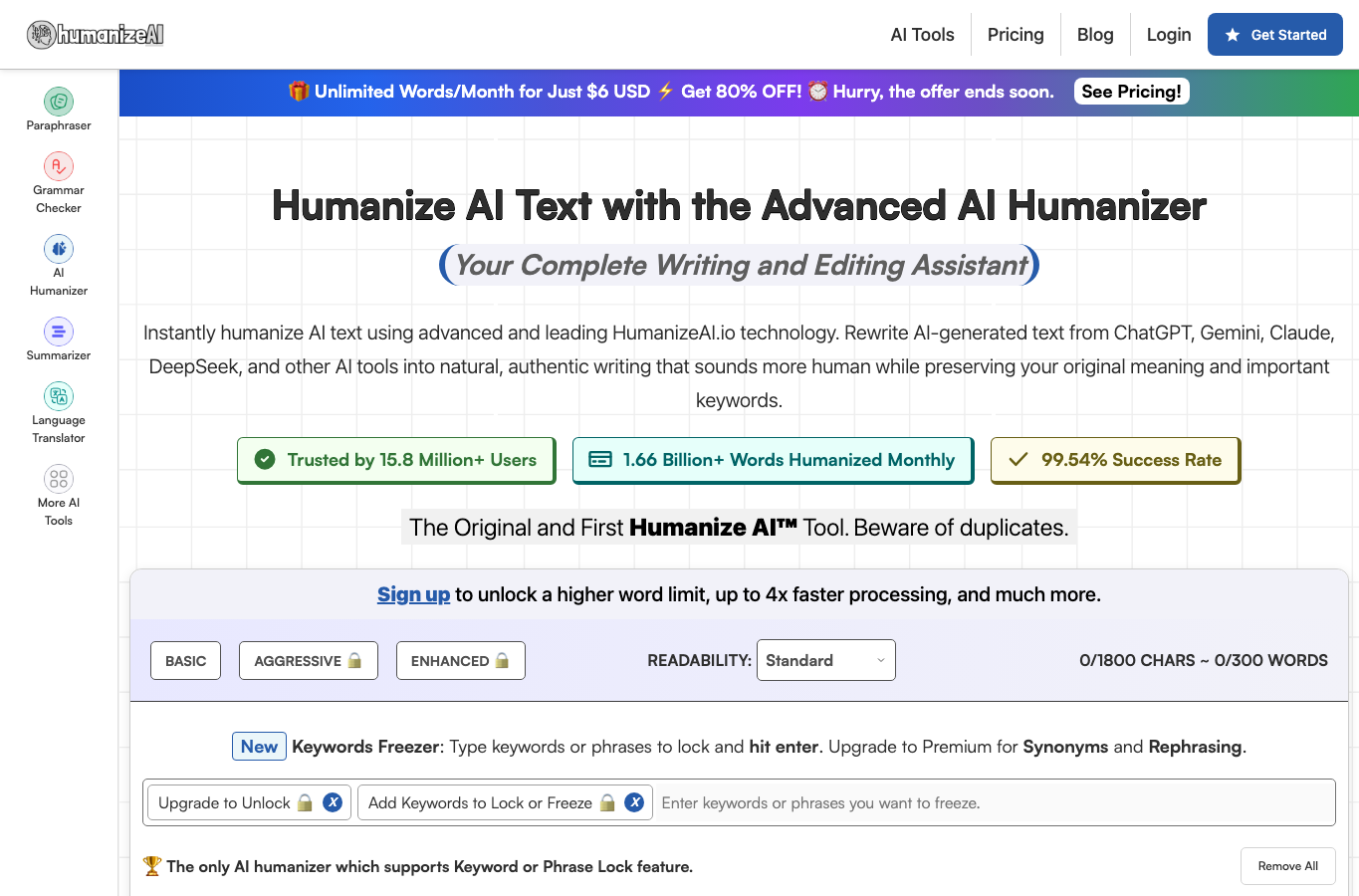This screenshot has width=1359, height=896.
Task: Click 1.66 Billion+ Words Humanized Monthly badge
Action: [773, 460]
